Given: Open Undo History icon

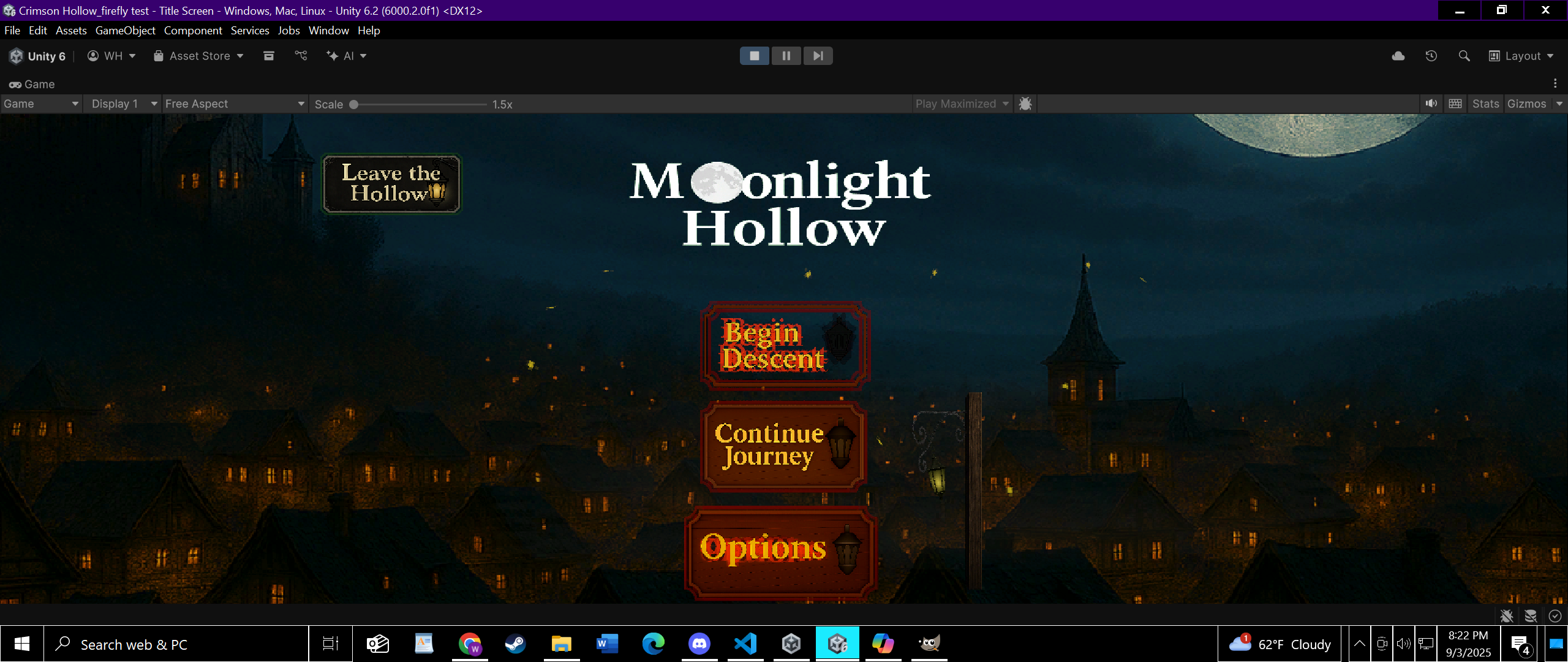Looking at the screenshot, I should 1431,56.
